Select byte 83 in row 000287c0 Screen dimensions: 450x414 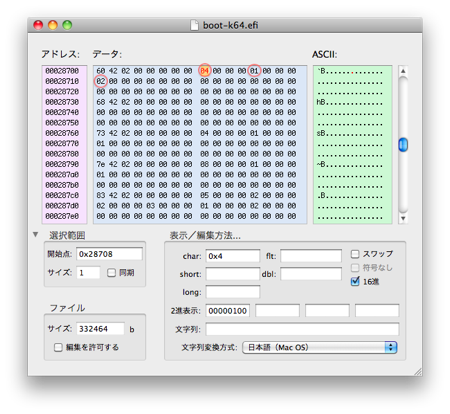(101, 195)
